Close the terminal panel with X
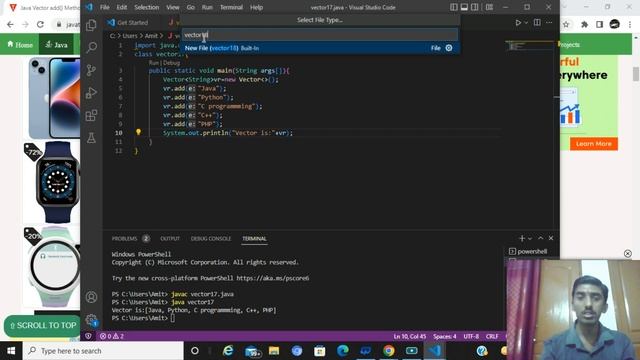640x360 pixels. point(551,238)
